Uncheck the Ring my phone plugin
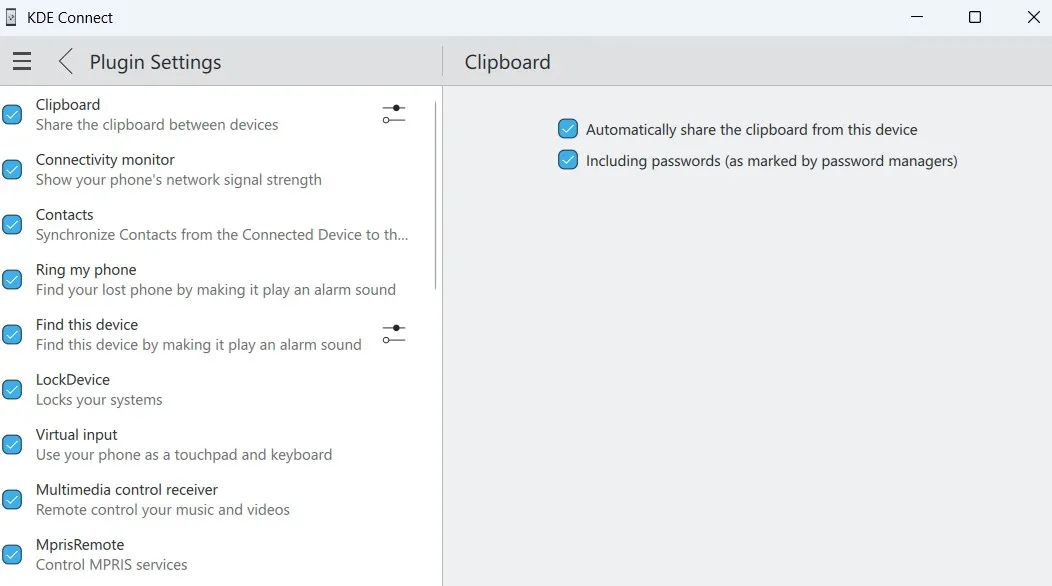 (13, 279)
